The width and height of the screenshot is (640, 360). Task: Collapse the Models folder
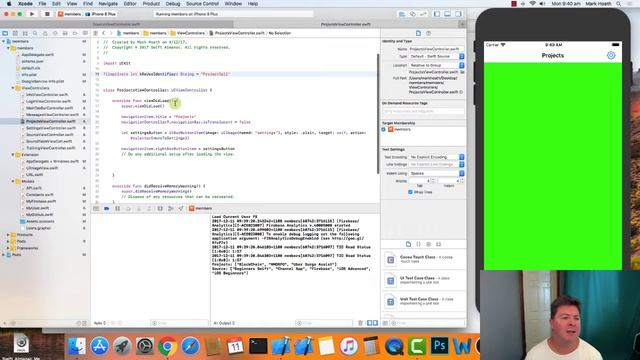pos(13,181)
